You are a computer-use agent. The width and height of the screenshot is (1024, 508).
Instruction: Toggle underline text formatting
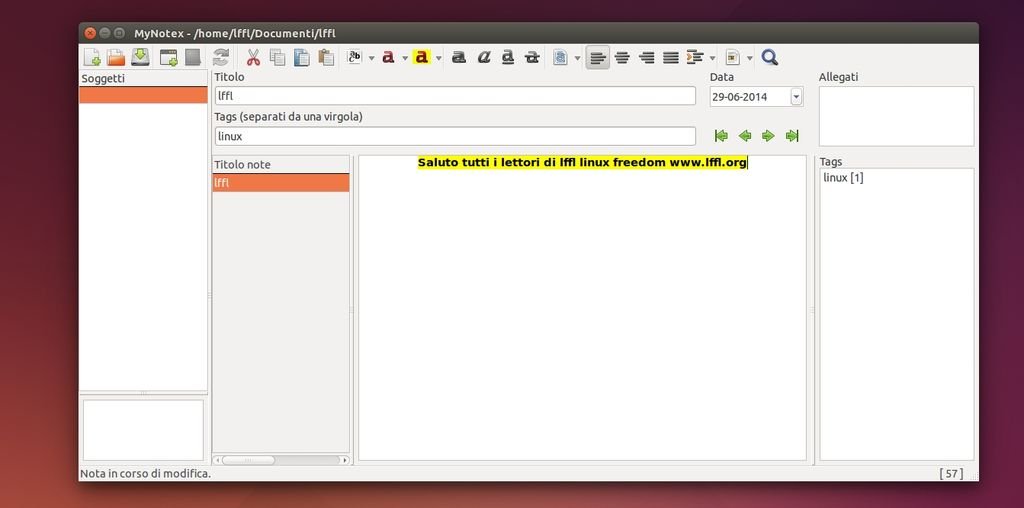(508, 58)
